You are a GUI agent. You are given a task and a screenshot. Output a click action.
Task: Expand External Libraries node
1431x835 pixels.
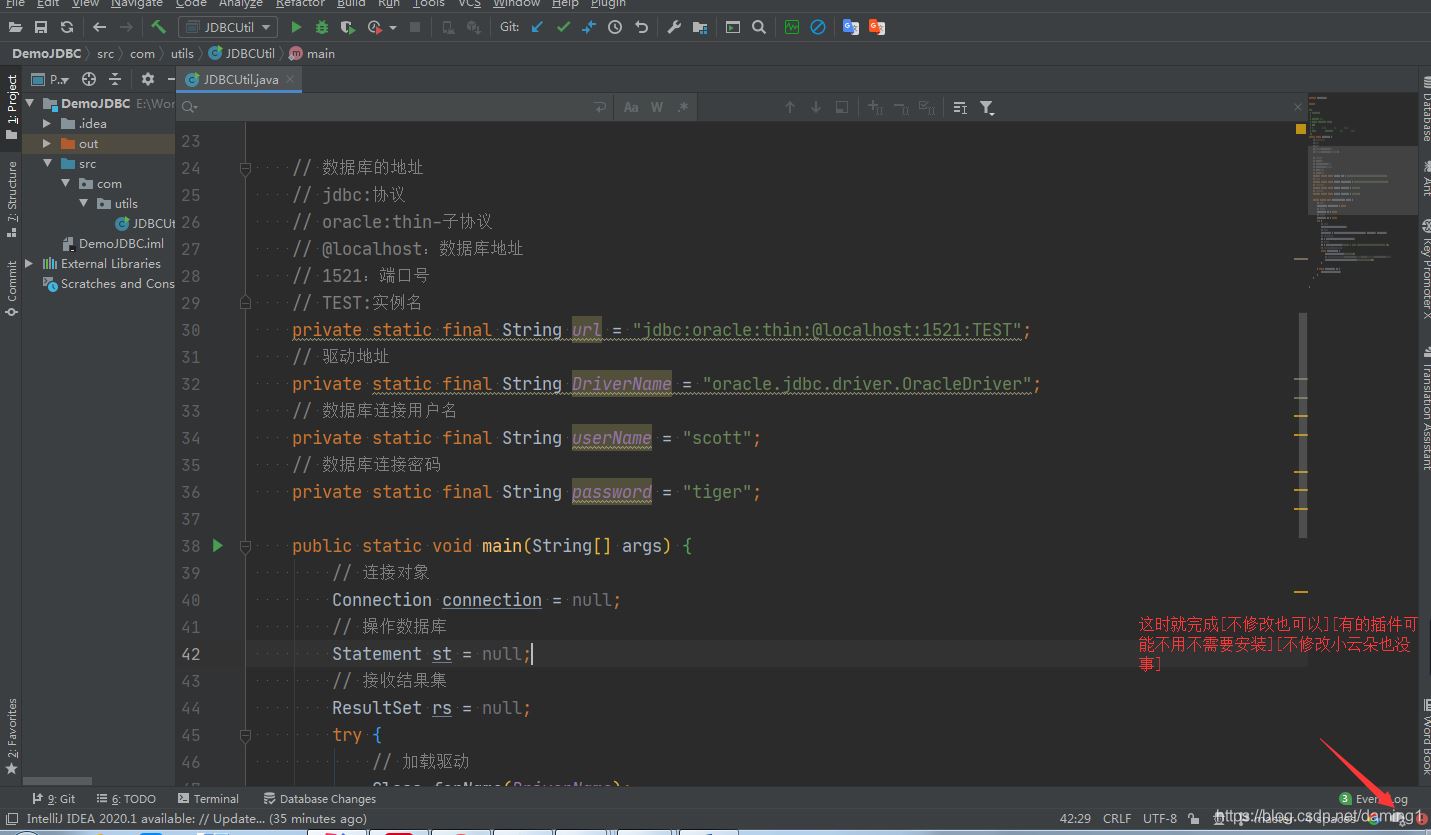(29, 264)
